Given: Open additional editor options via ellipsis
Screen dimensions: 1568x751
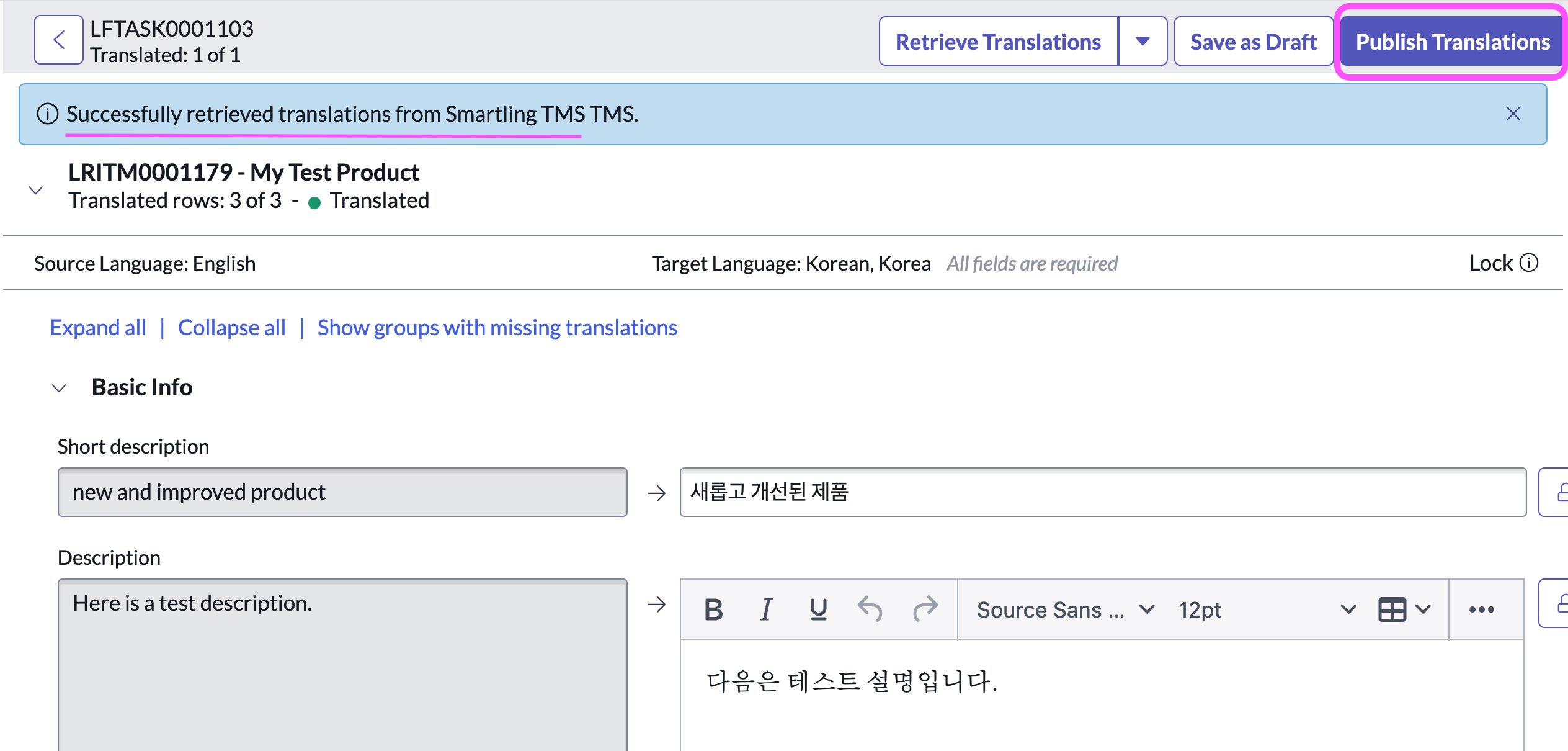Looking at the screenshot, I should (x=1482, y=609).
